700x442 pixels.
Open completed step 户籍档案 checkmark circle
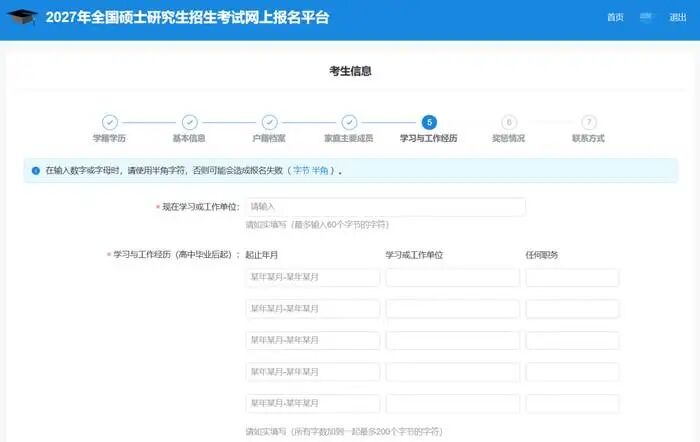click(x=269, y=122)
